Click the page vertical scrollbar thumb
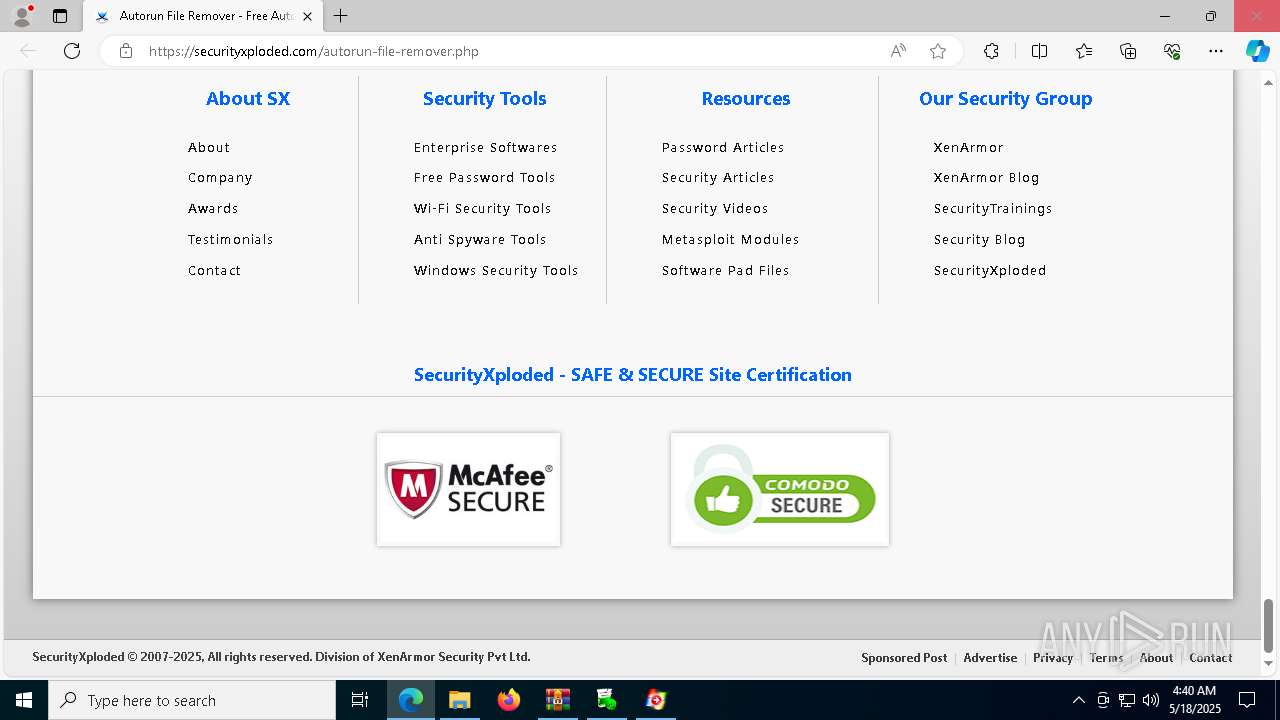Viewport: 1280px width, 720px height. coord(1269,625)
